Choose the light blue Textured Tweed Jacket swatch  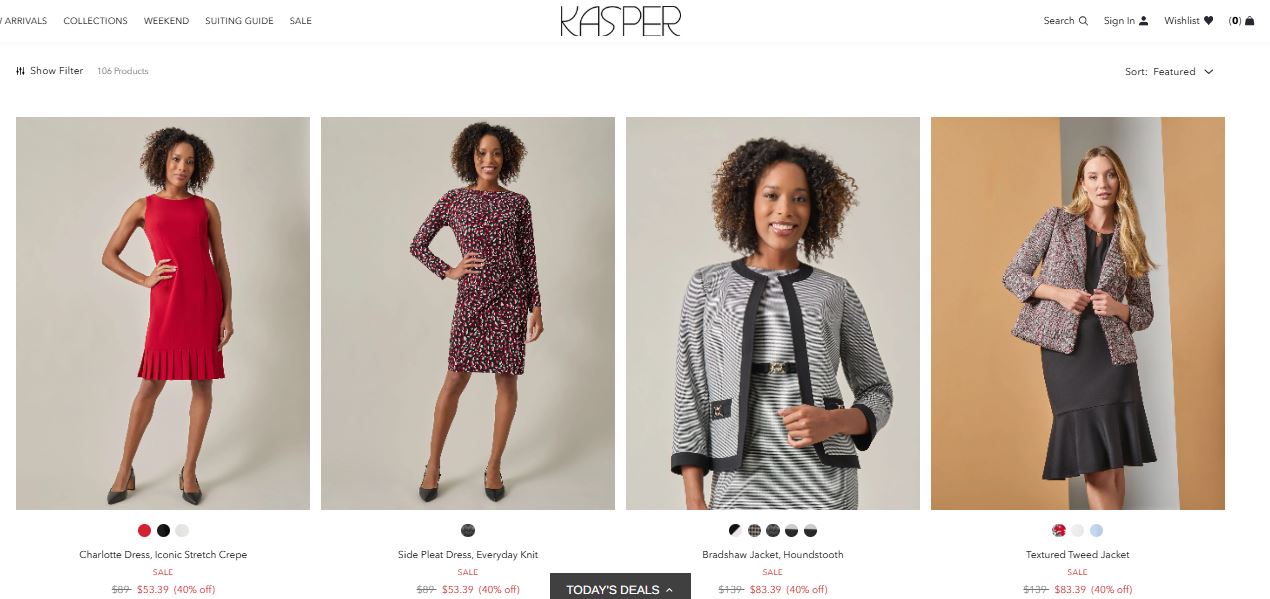pos(1096,531)
